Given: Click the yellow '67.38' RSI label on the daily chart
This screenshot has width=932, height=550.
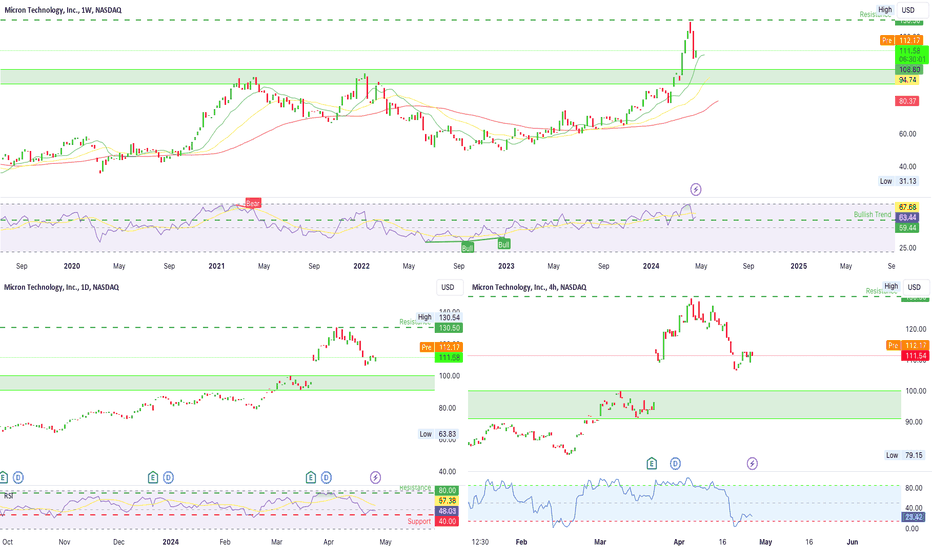Looking at the screenshot, I should click(x=447, y=501).
